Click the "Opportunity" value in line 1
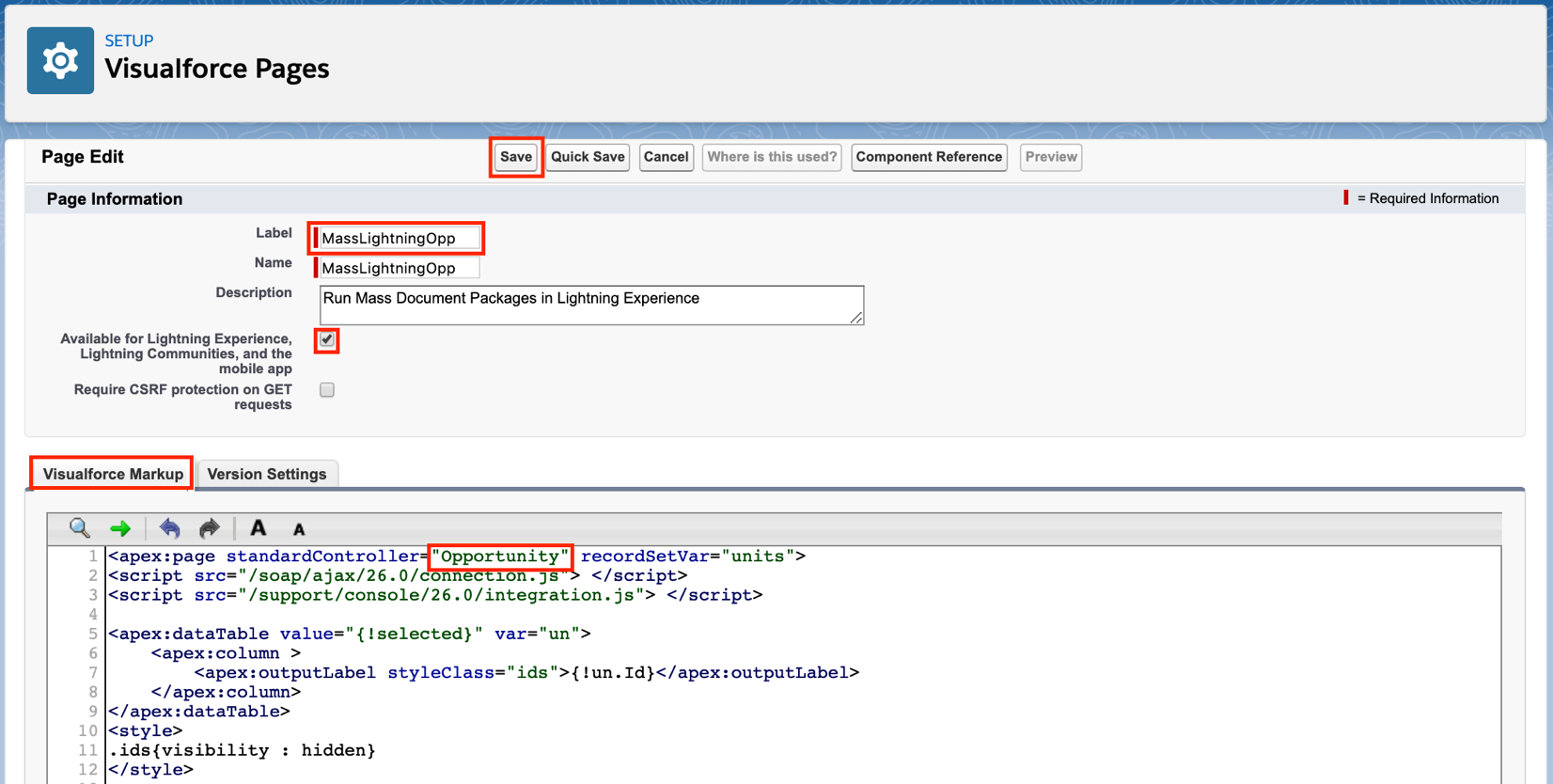Image resolution: width=1553 pixels, height=784 pixels. click(500, 556)
